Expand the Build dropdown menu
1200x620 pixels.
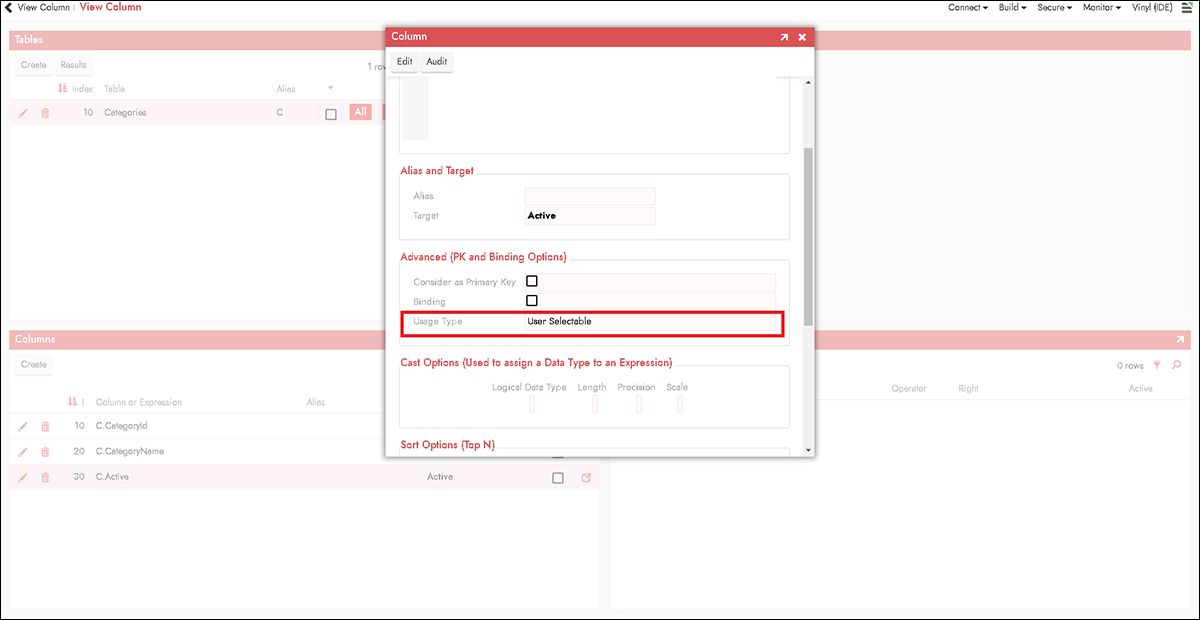click(x=1012, y=7)
